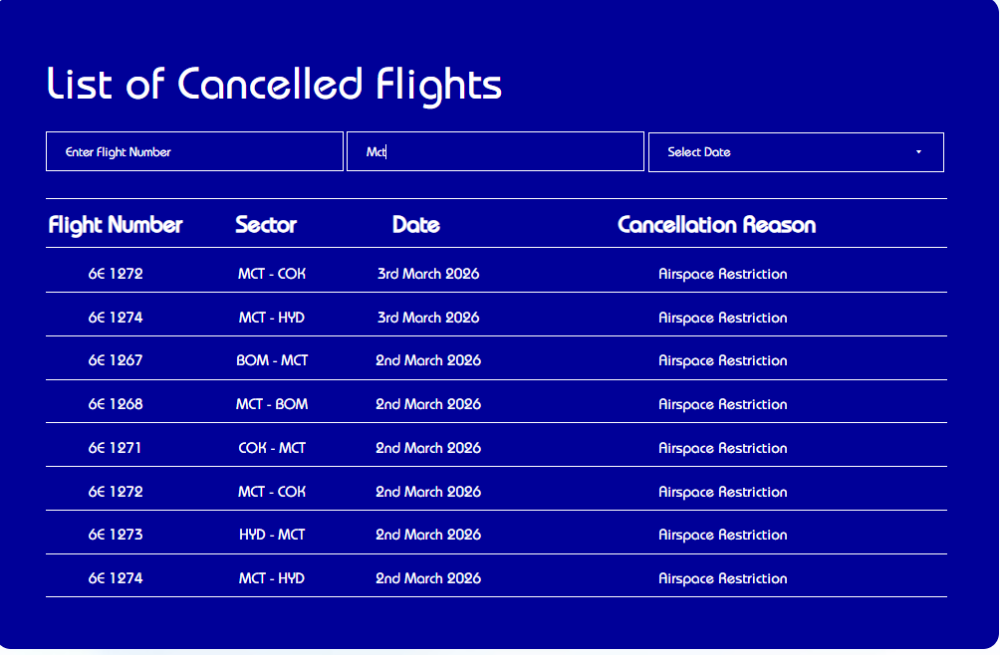Select flight 6E 1274 on 3rd March
1000x655 pixels.
(x=115, y=318)
